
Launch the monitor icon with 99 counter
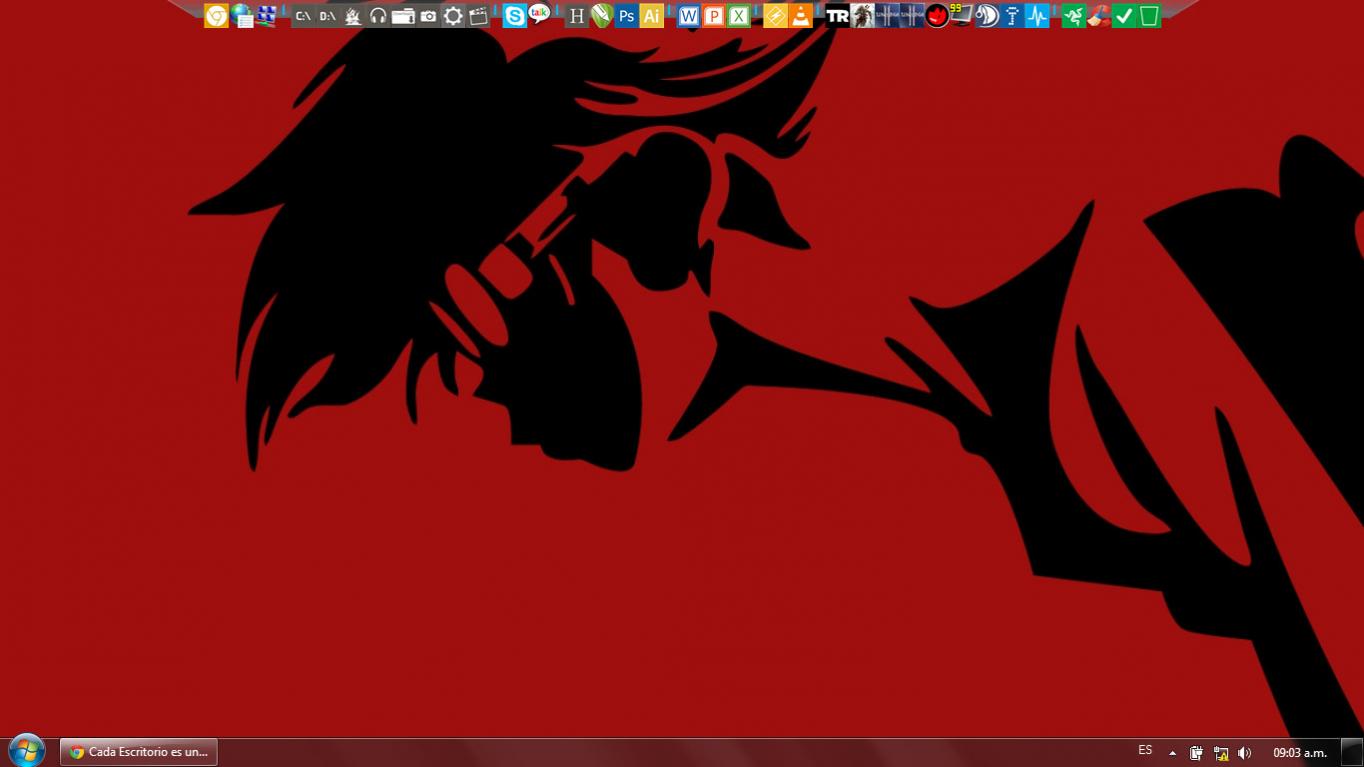(961, 15)
